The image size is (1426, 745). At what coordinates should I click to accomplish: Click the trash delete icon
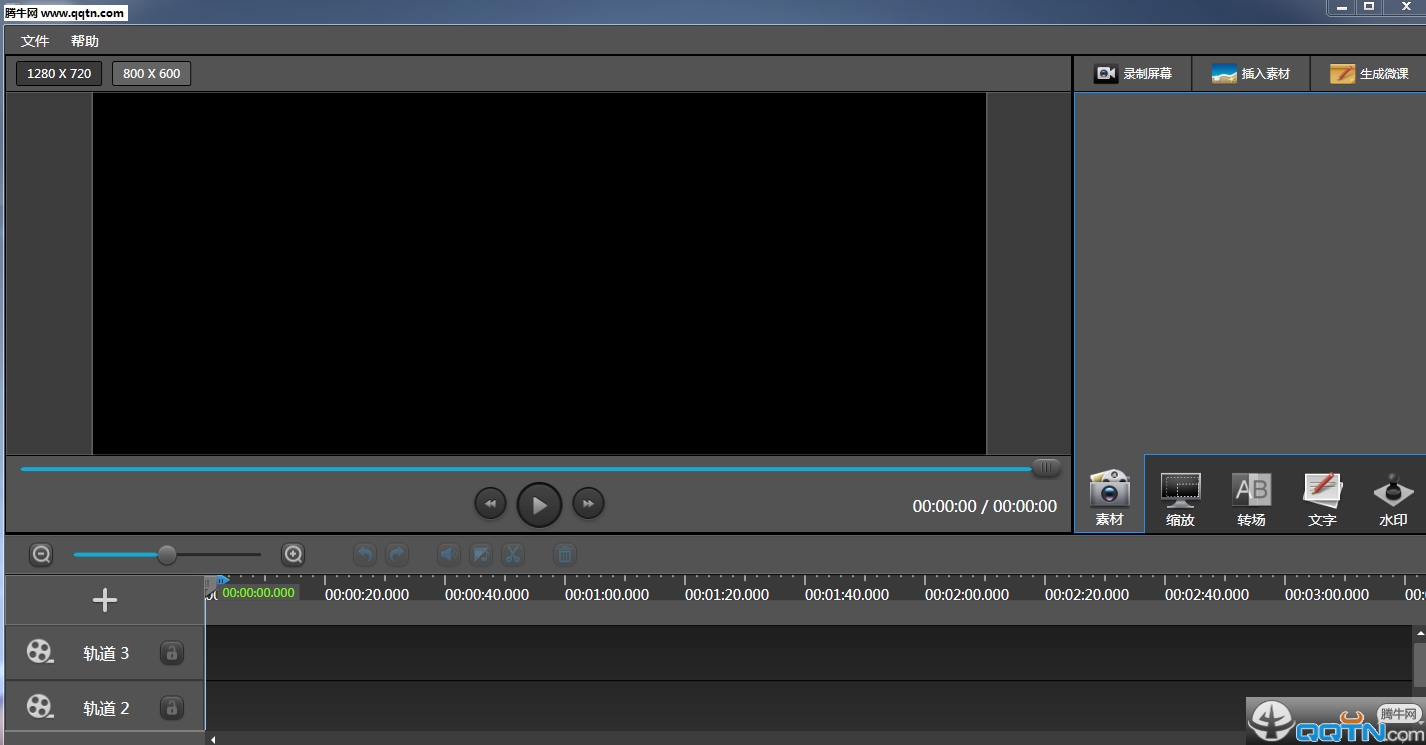coord(565,554)
